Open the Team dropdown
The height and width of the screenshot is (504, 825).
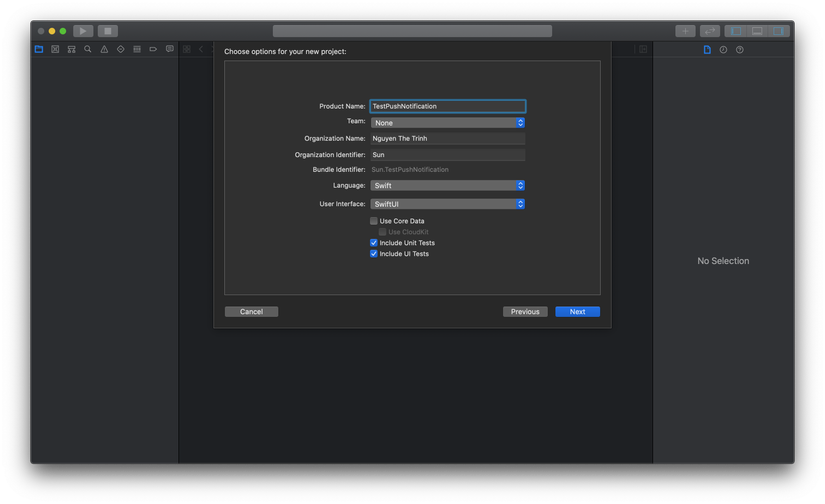tap(447, 123)
